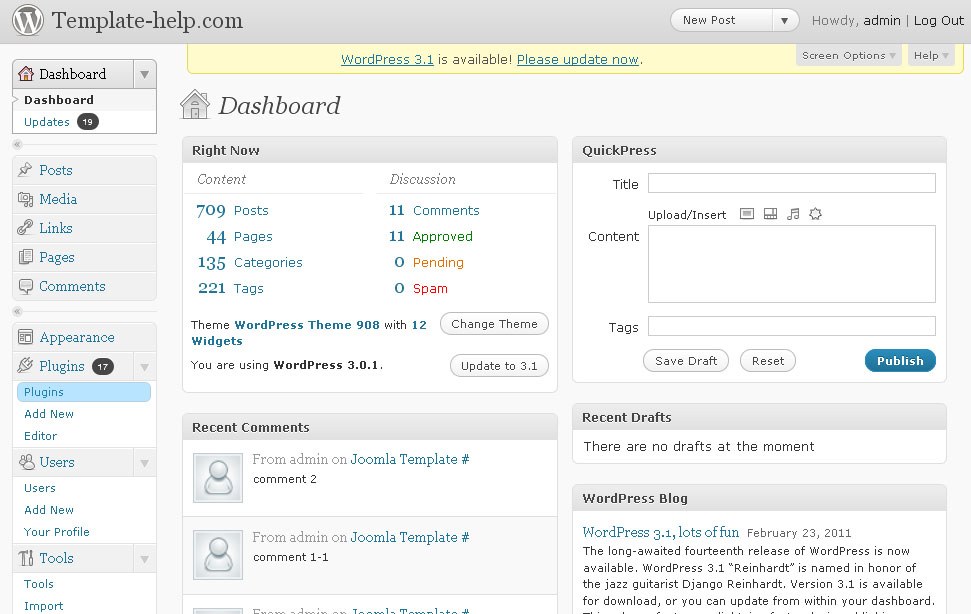The image size is (971, 614).
Task: Click the Add Video upload icon
Action: (x=769, y=214)
